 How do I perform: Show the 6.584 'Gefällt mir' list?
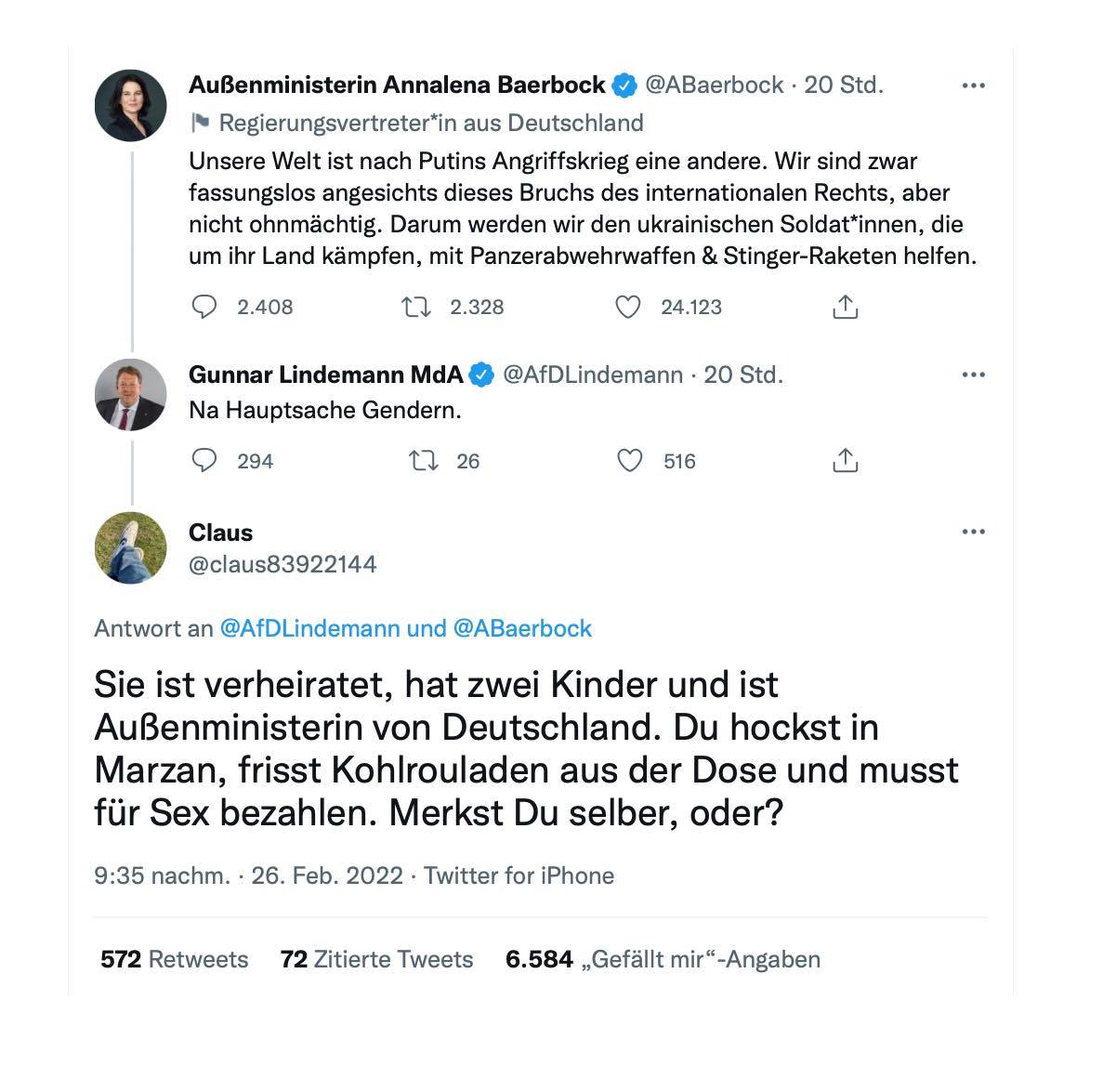point(663,959)
